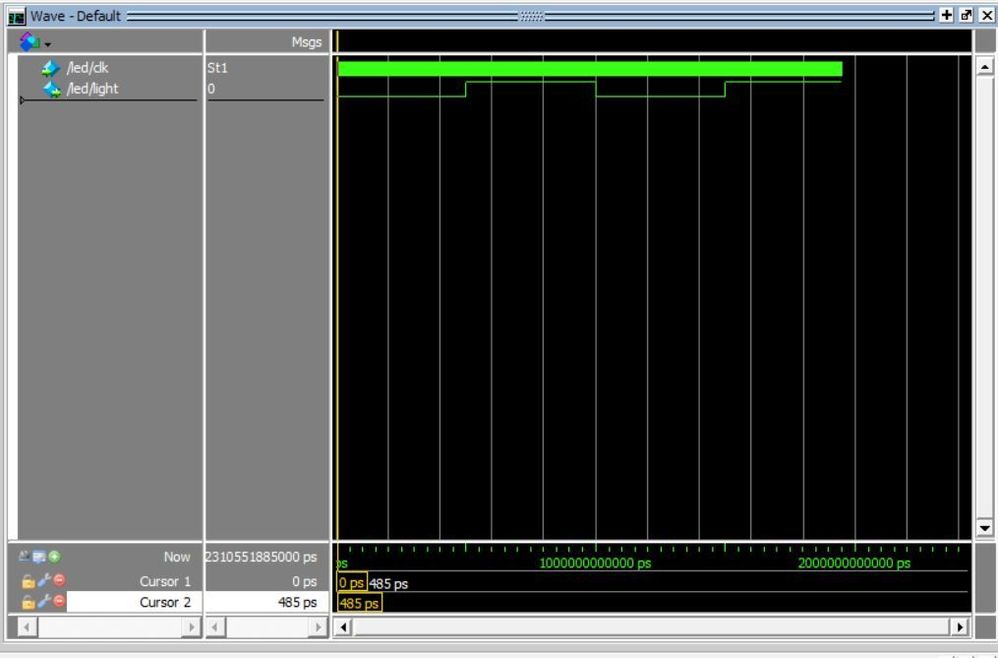Click right arrow of names pane scrollbar
Viewport: 998px width, 658px height.
tap(191, 627)
